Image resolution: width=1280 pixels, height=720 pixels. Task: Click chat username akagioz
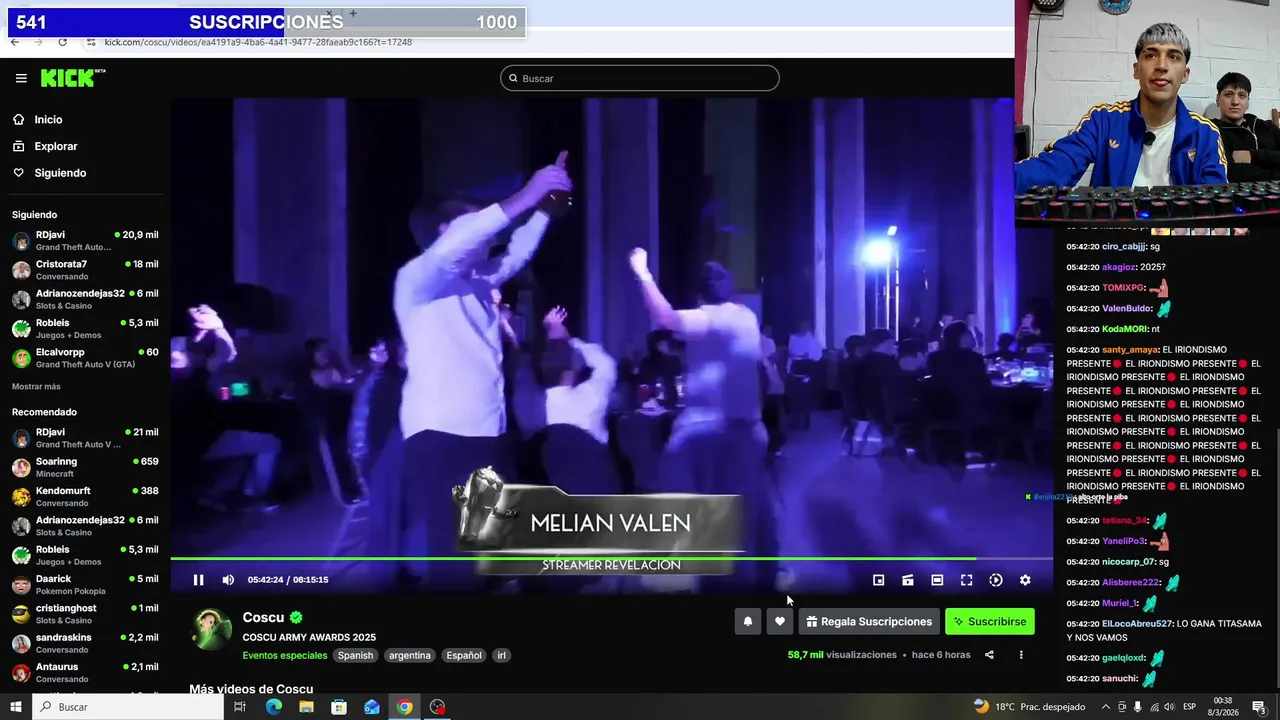click(x=1119, y=267)
